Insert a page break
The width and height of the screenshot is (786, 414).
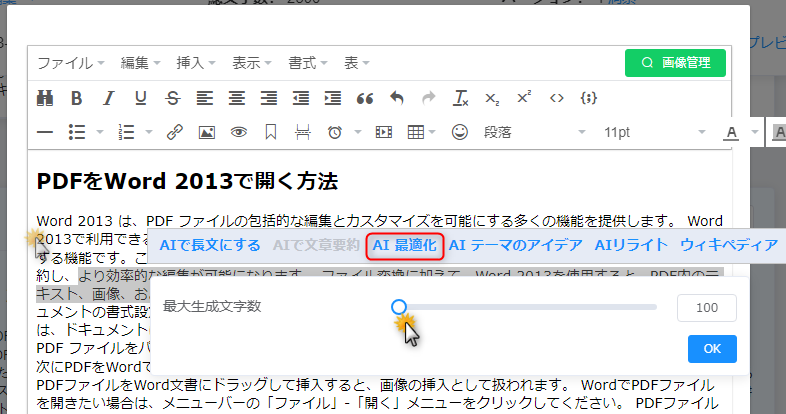(303, 132)
